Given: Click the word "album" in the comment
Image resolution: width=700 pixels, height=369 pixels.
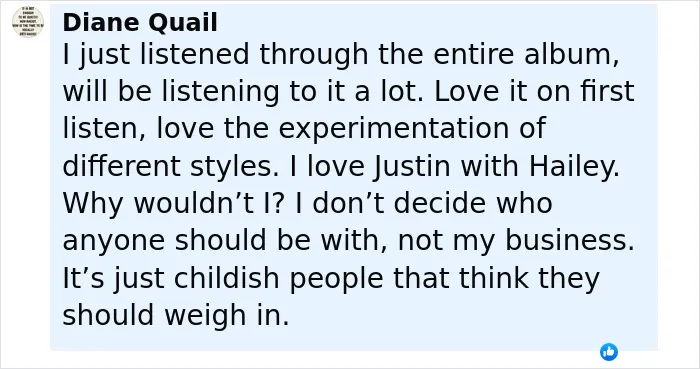Looking at the screenshot, I should point(571,54).
